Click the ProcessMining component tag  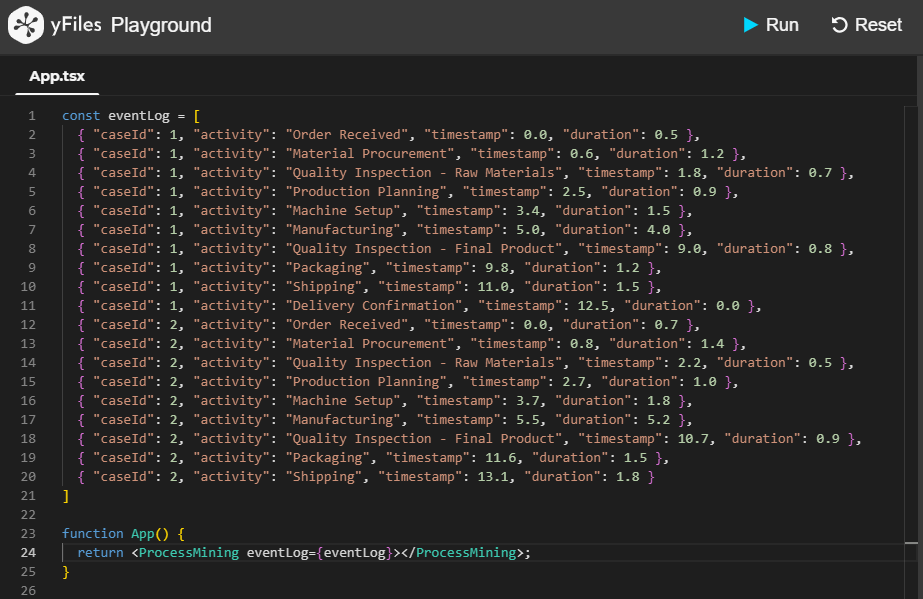(190, 552)
